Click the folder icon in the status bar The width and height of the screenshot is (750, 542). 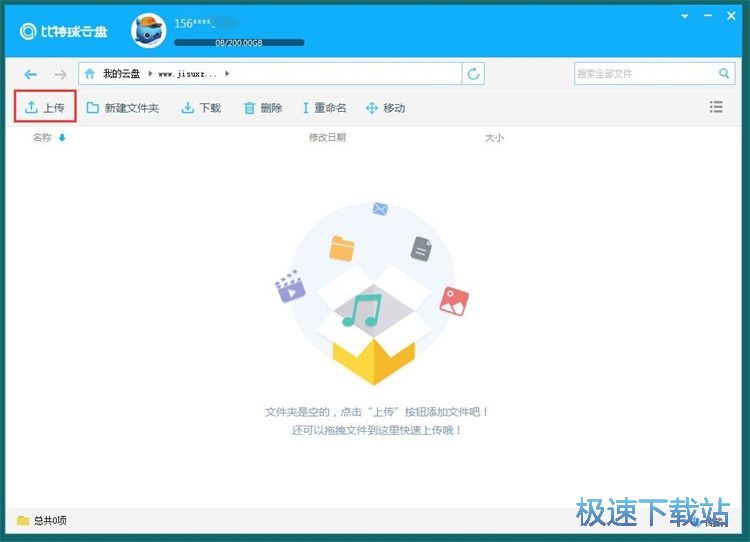(23, 520)
